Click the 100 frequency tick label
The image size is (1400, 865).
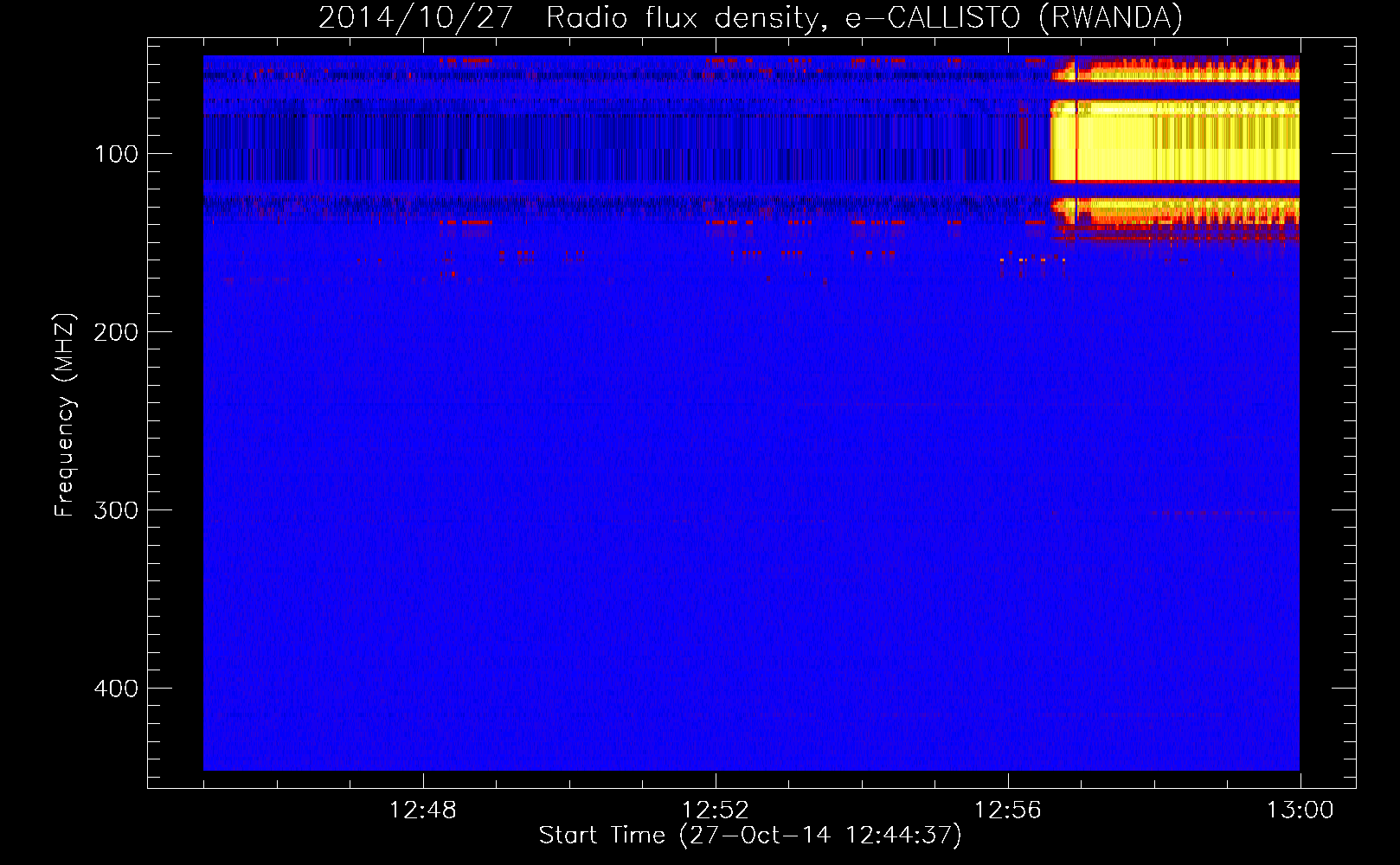click(117, 154)
